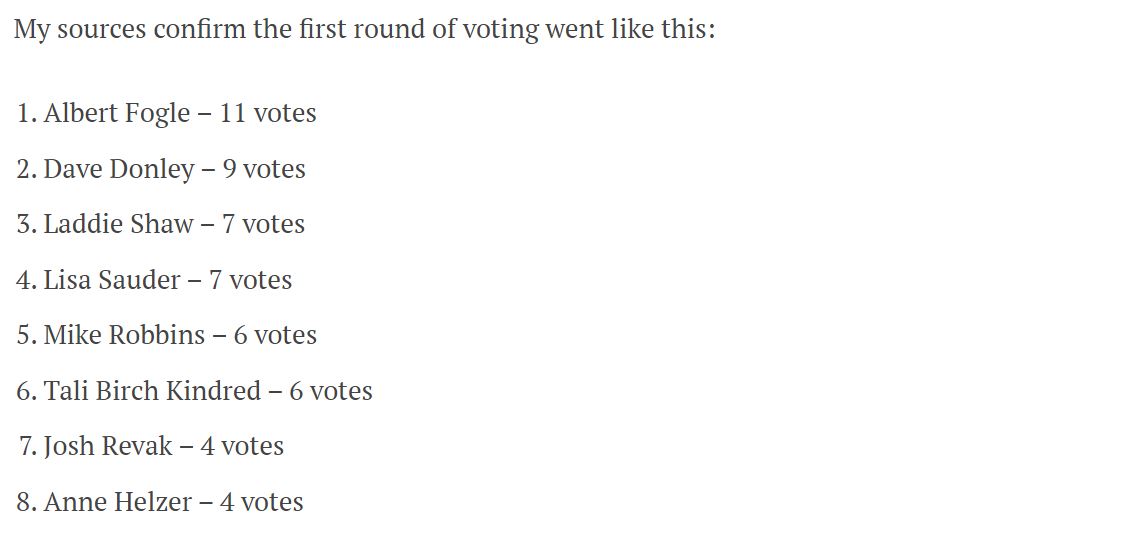Click the Lisa Sauder 7 votes line
This screenshot has height=546, width=1133.
(154, 280)
